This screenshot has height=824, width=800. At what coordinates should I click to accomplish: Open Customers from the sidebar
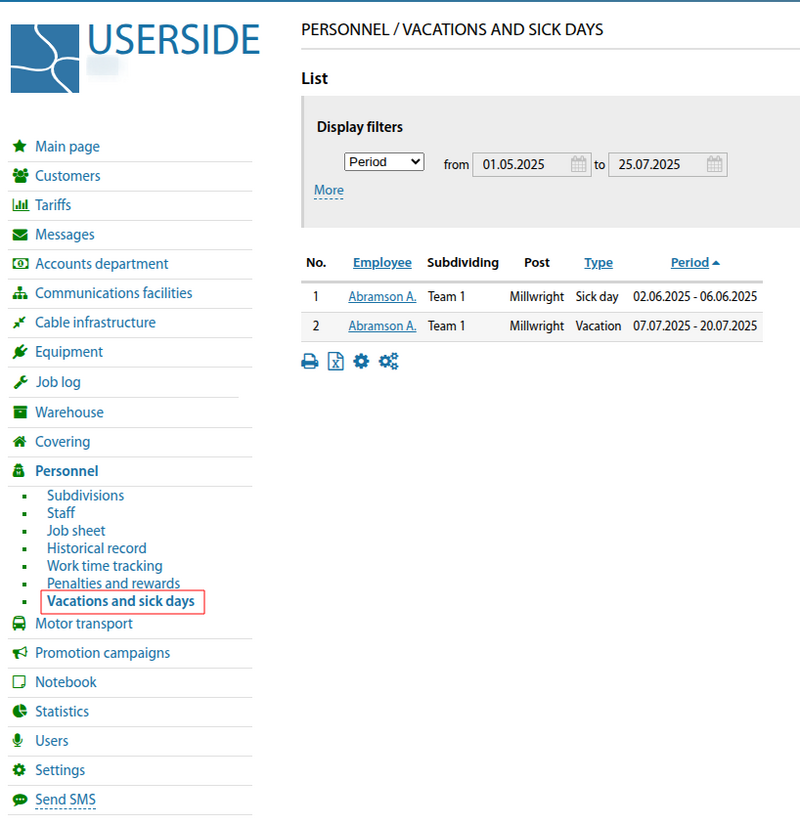coord(67,176)
